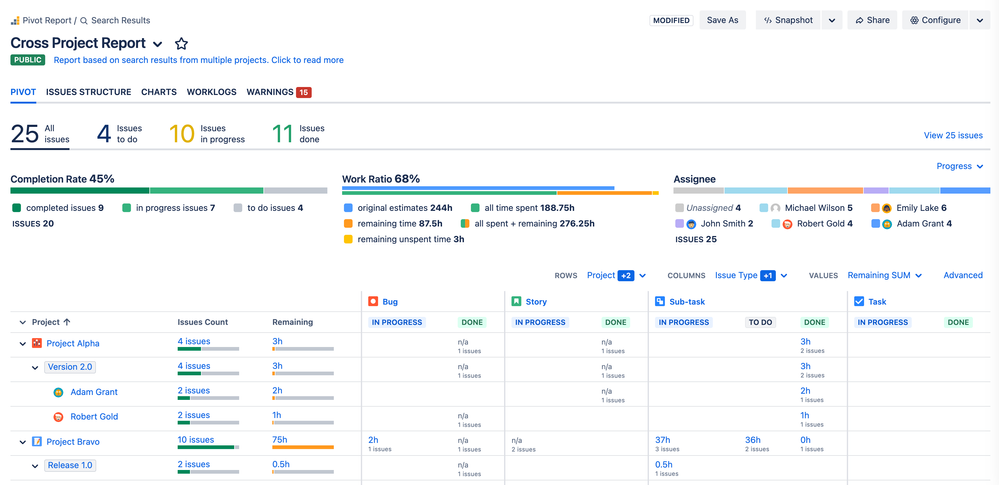Click the Share button
This screenshot has width=999, height=485.
click(x=872, y=20)
